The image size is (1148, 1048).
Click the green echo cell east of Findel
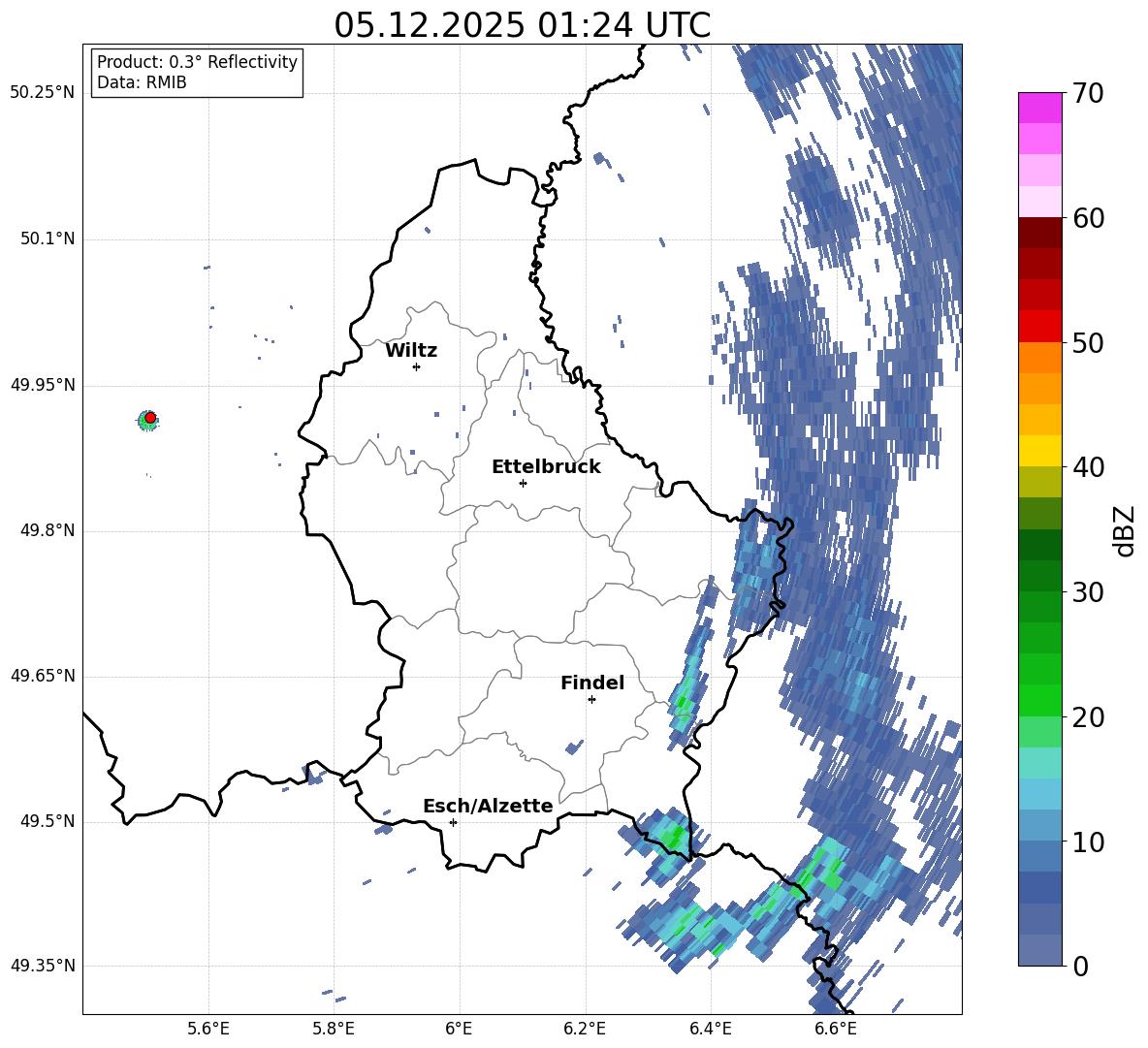click(x=684, y=703)
